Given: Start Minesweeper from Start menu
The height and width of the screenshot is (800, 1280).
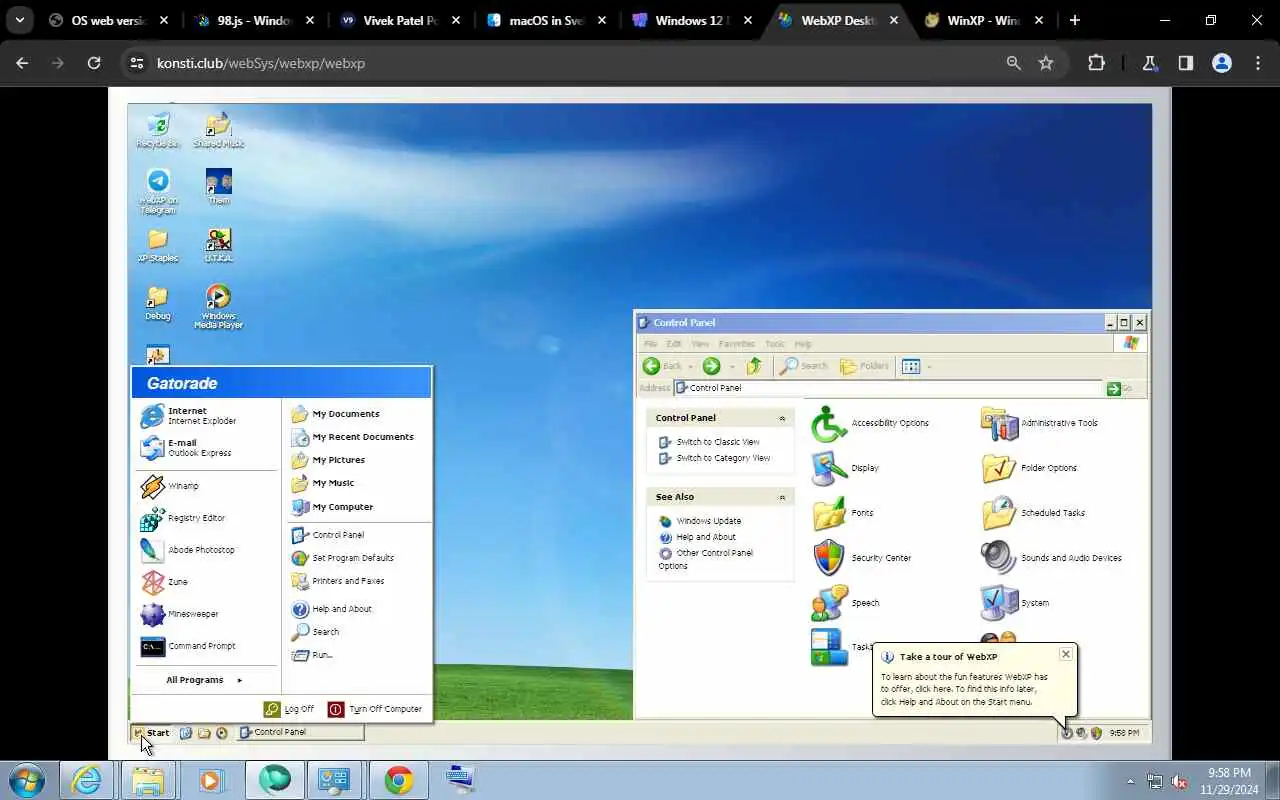Looking at the screenshot, I should click(x=179, y=614).
